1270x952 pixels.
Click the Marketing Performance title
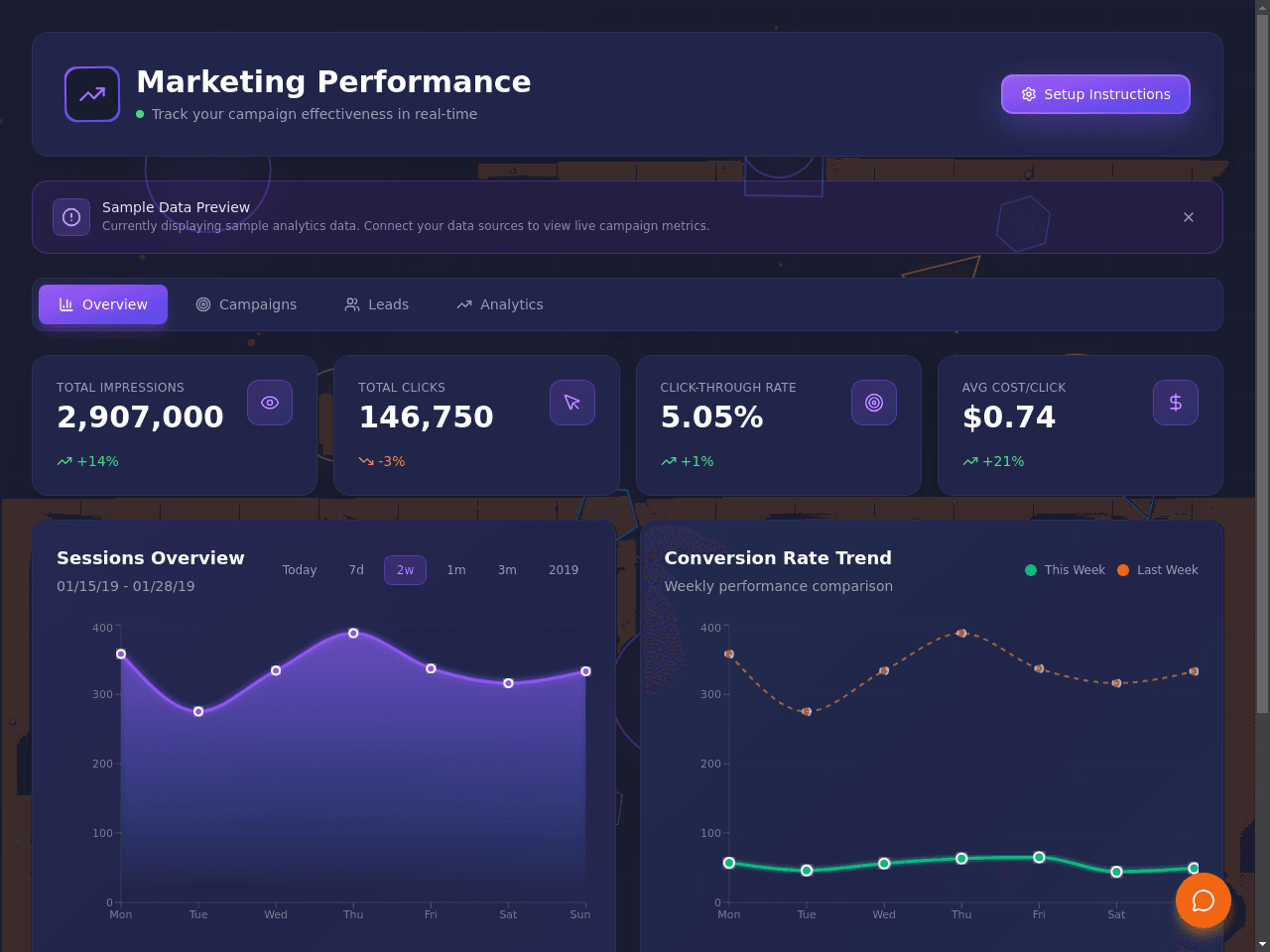pyautogui.click(x=333, y=81)
